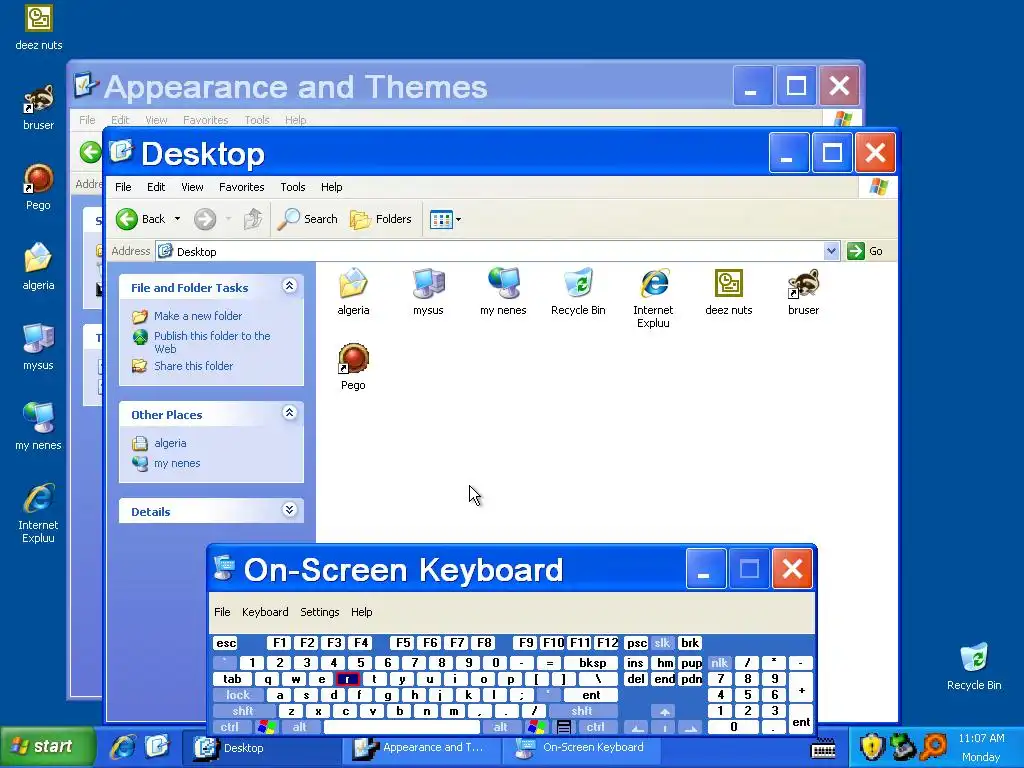Select Recycle Bin on the desktop background
This screenshot has height=768, width=1024.
[974, 666]
